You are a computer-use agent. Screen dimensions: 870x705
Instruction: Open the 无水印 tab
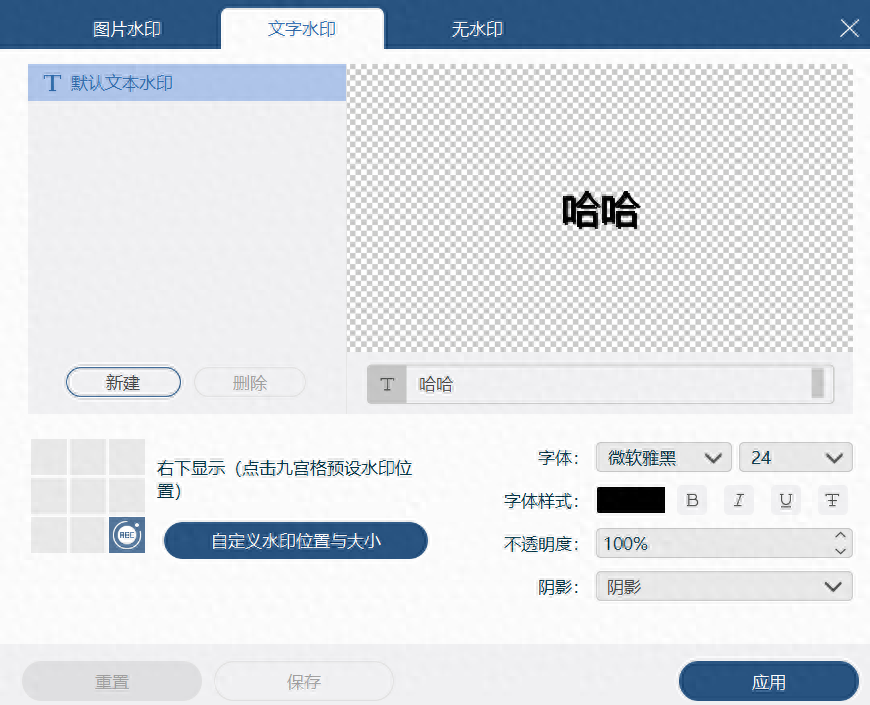coord(476,28)
